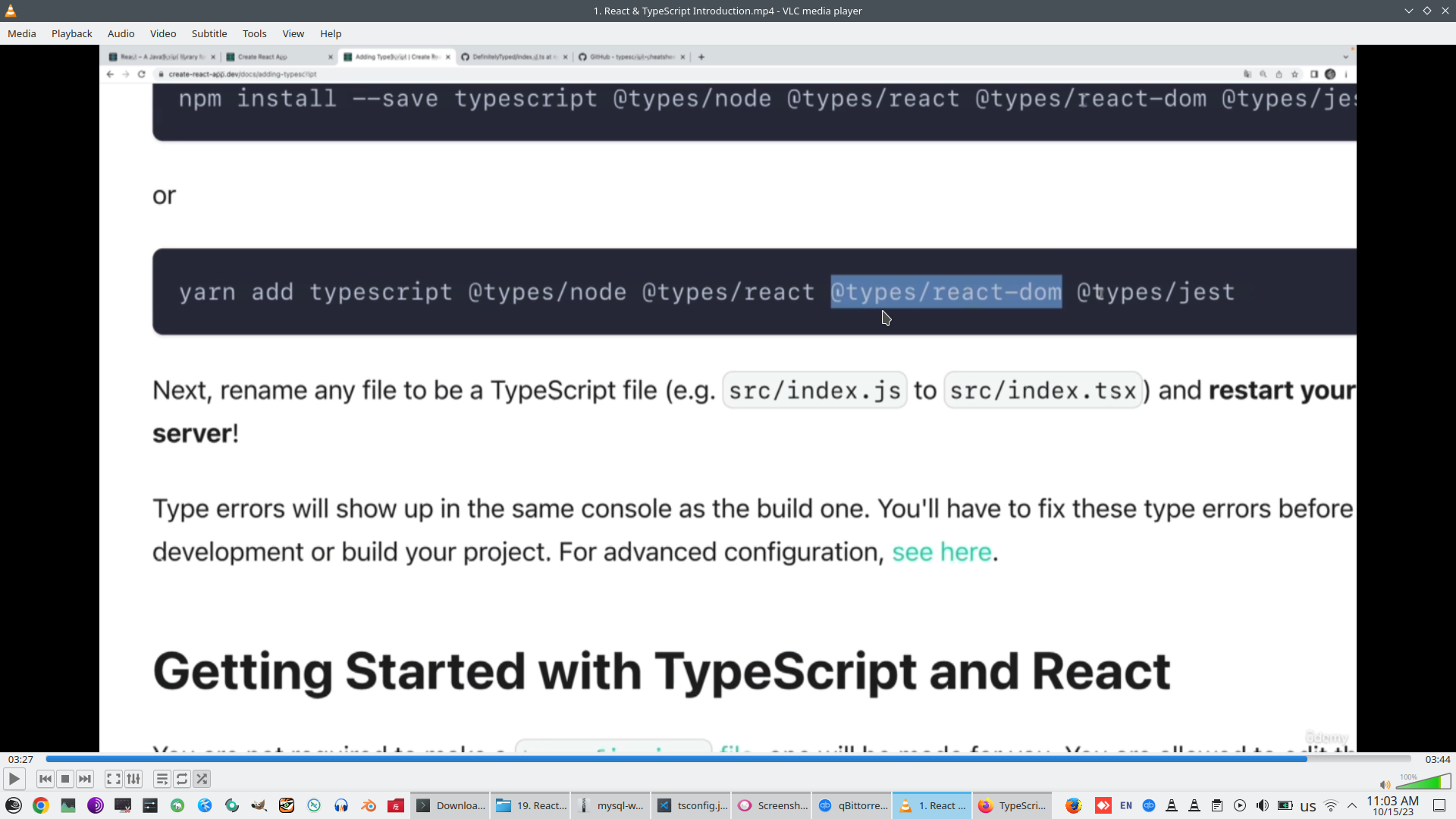Mute audio using the speaker icon

click(x=1385, y=785)
